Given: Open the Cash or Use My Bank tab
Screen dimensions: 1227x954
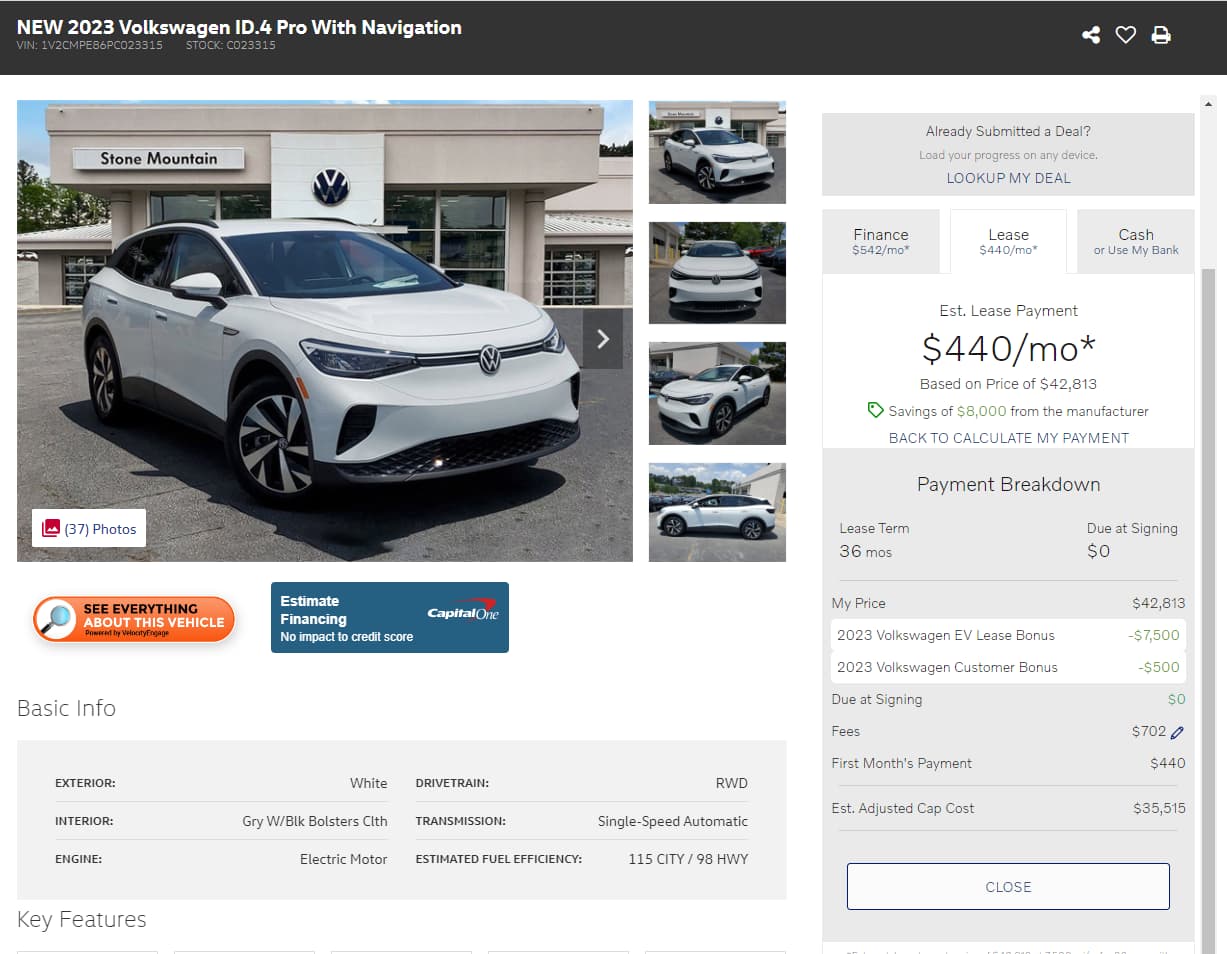Looking at the screenshot, I should coord(1136,241).
